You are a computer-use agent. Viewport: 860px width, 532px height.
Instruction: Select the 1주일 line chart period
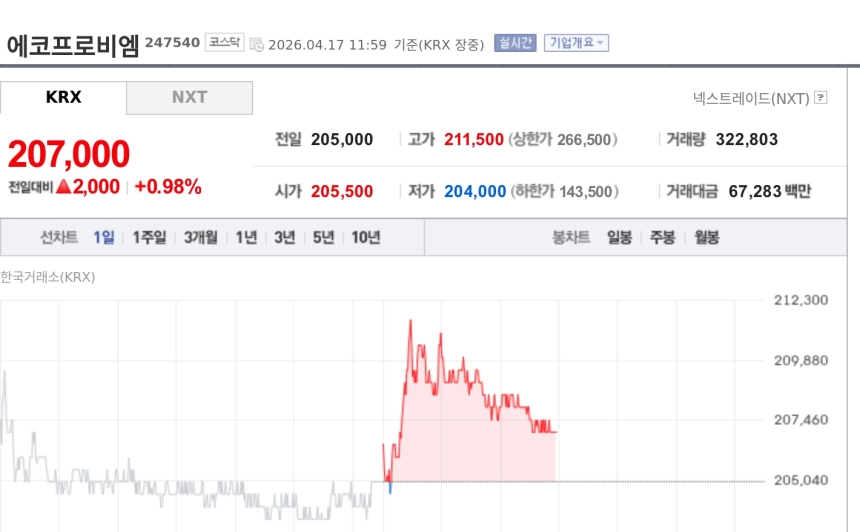[x=150, y=237]
